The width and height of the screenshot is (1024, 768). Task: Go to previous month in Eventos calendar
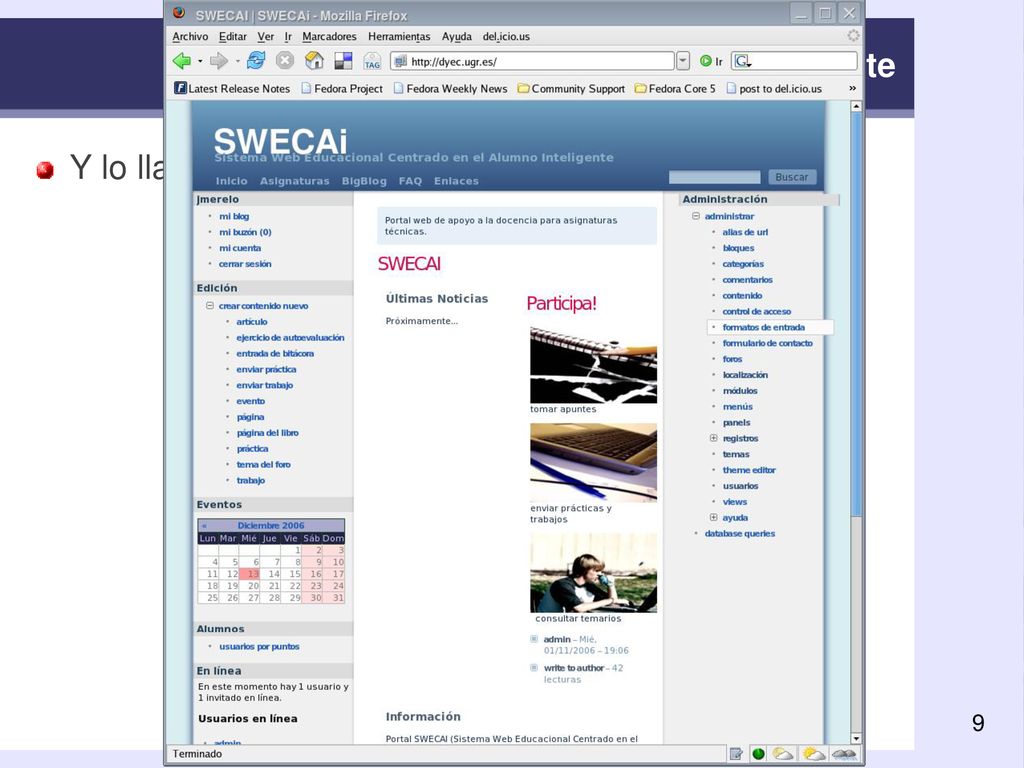coord(204,526)
